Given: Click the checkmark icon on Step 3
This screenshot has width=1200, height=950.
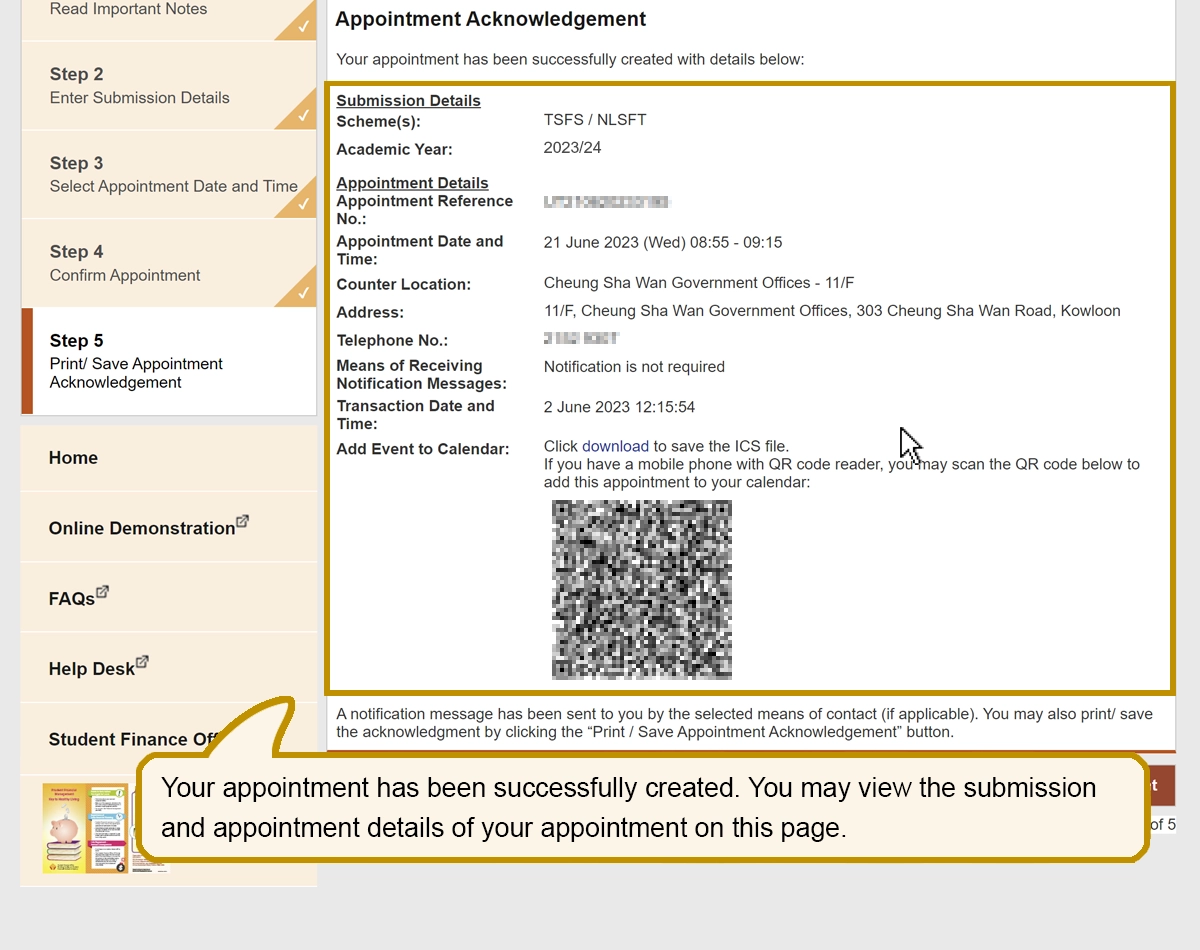Looking at the screenshot, I should point(303,205).
